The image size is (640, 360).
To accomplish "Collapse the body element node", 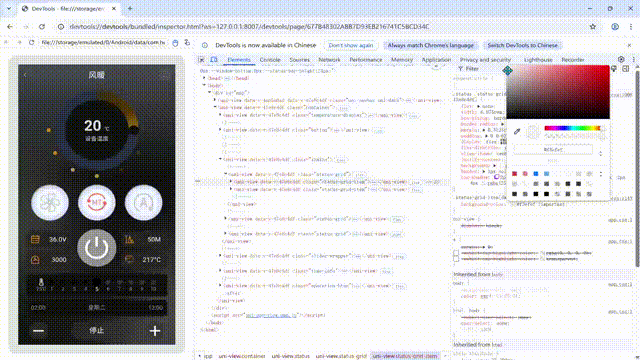I will (204, 85).
